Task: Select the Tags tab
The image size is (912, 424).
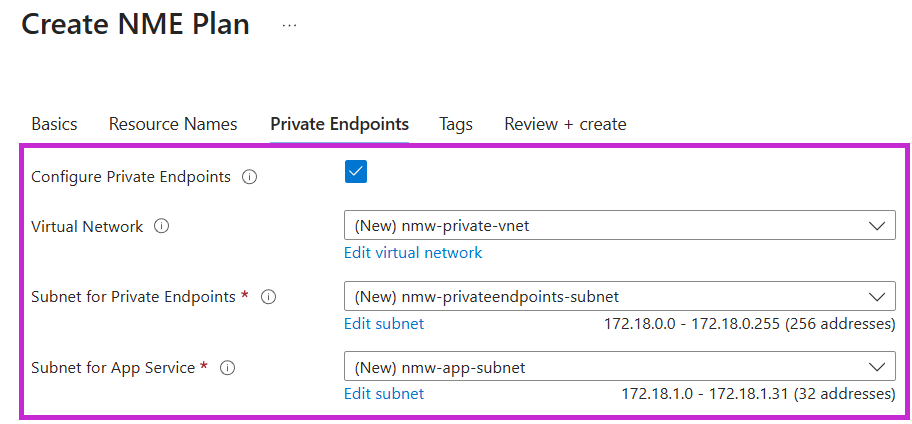Action: coord(456,124)
